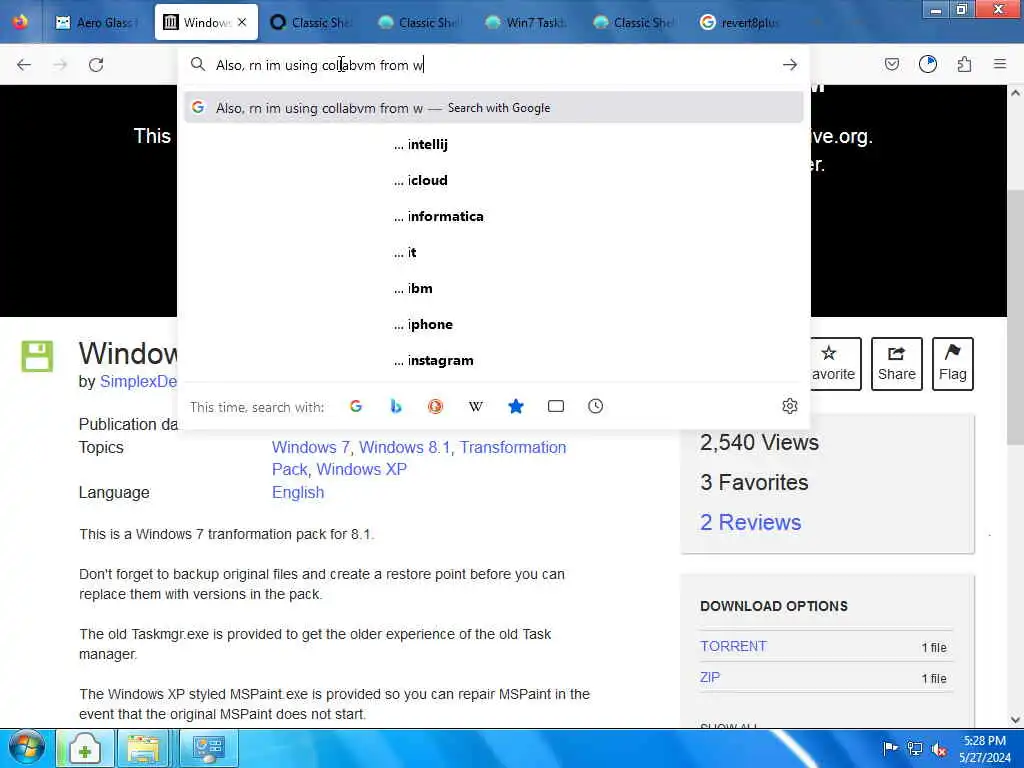The image size is (1024, 768).
Task: Click the Favorite button
Action: [835, 364]
